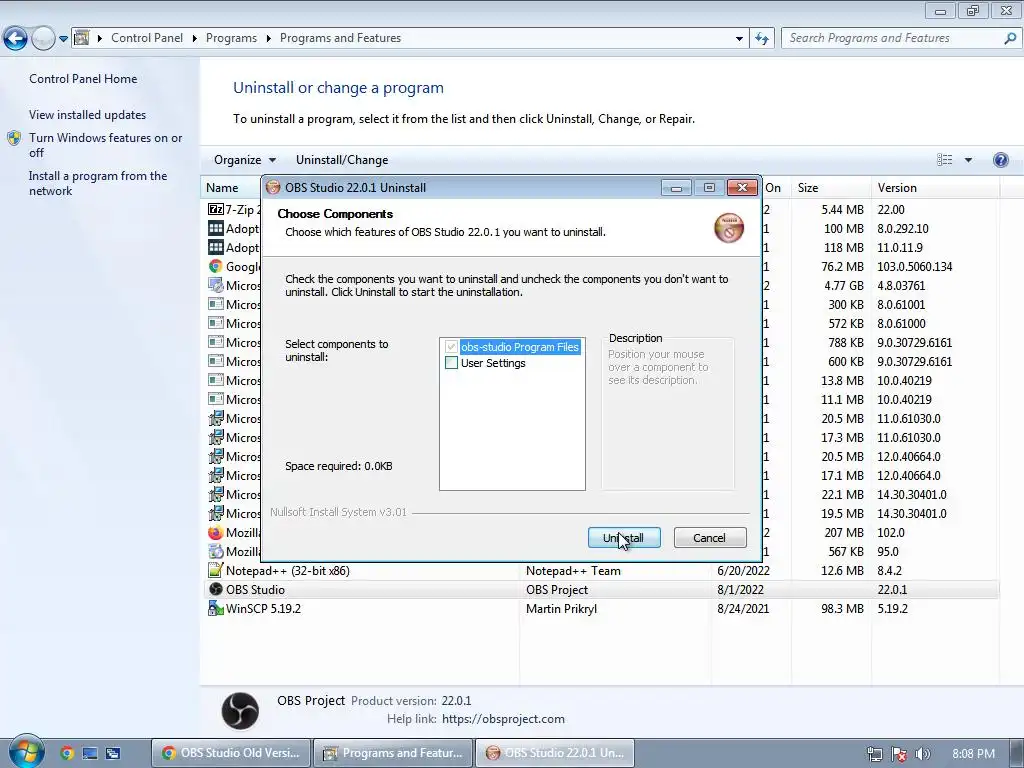
Task: Switch to OBS Studio Old Versi... taskbar button
Action: (231, 752)
